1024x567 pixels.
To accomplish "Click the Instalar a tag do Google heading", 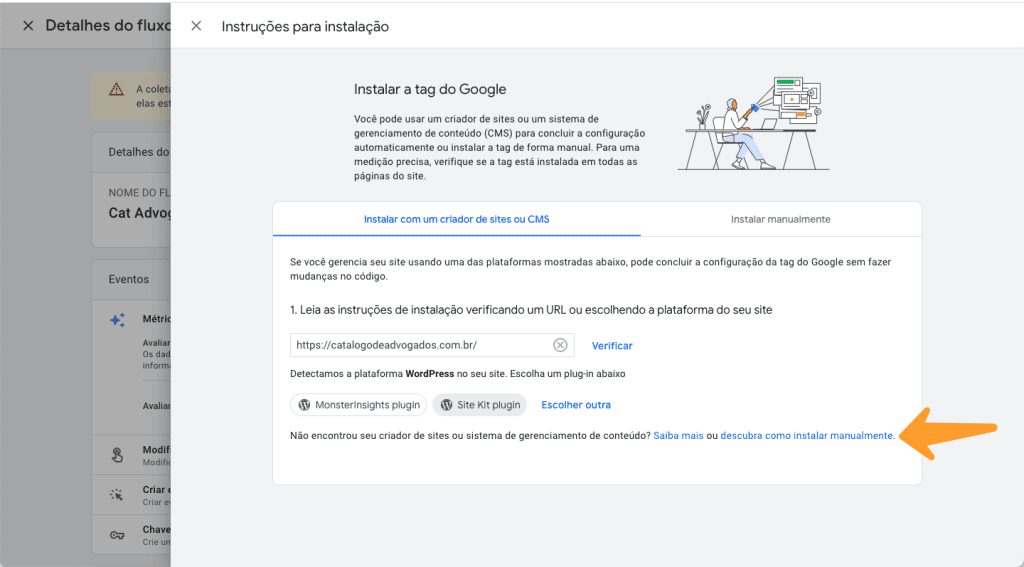I will coord(430,89).
